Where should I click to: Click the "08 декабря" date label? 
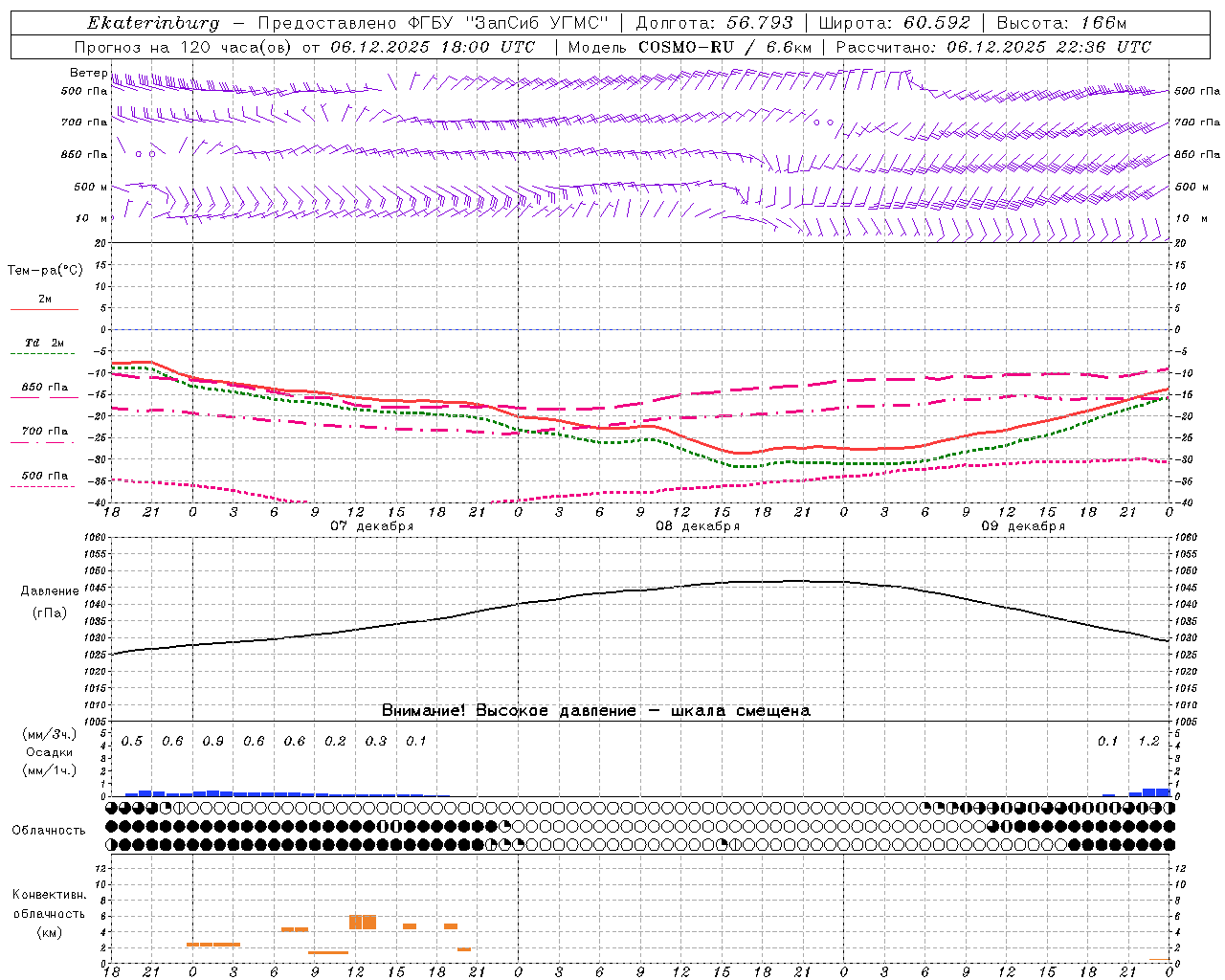[x=698, y=526]
